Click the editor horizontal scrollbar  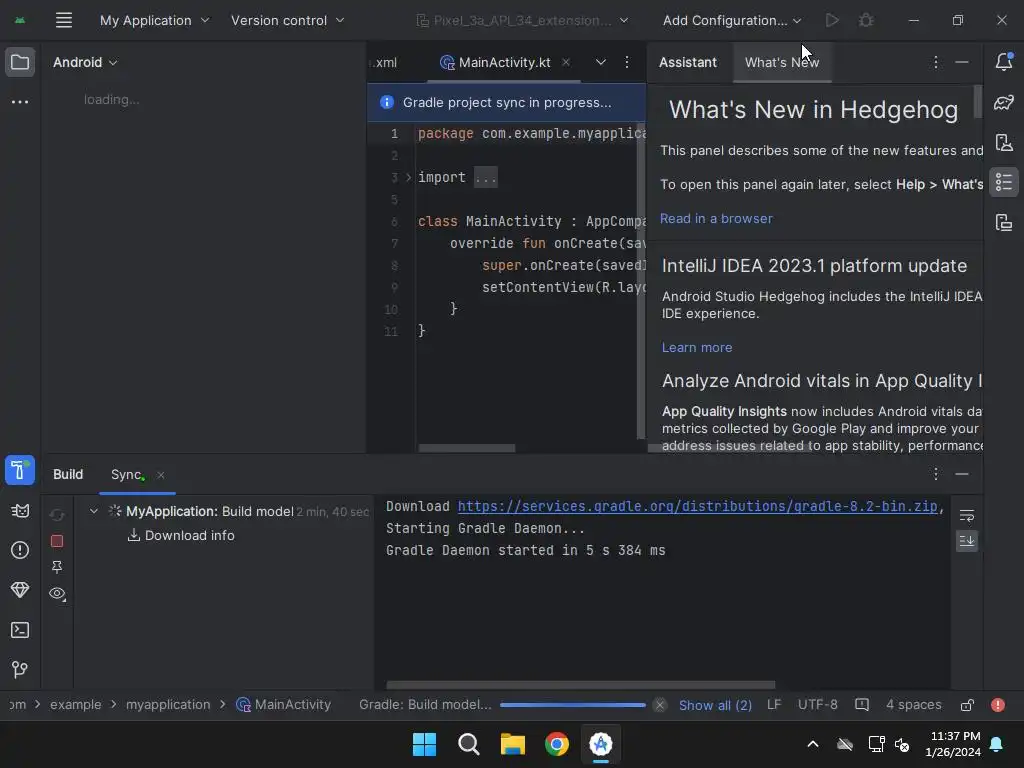466,448
